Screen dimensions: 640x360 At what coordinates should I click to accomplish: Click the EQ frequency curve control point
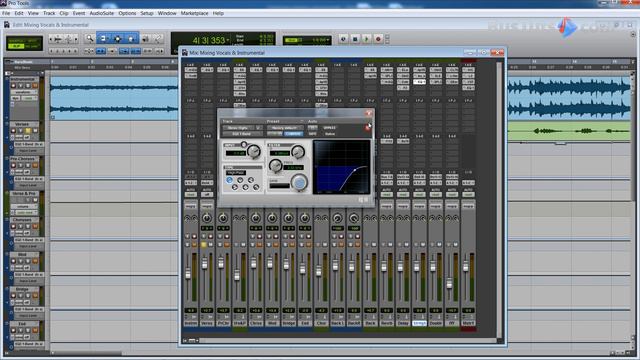coord(355,169)
